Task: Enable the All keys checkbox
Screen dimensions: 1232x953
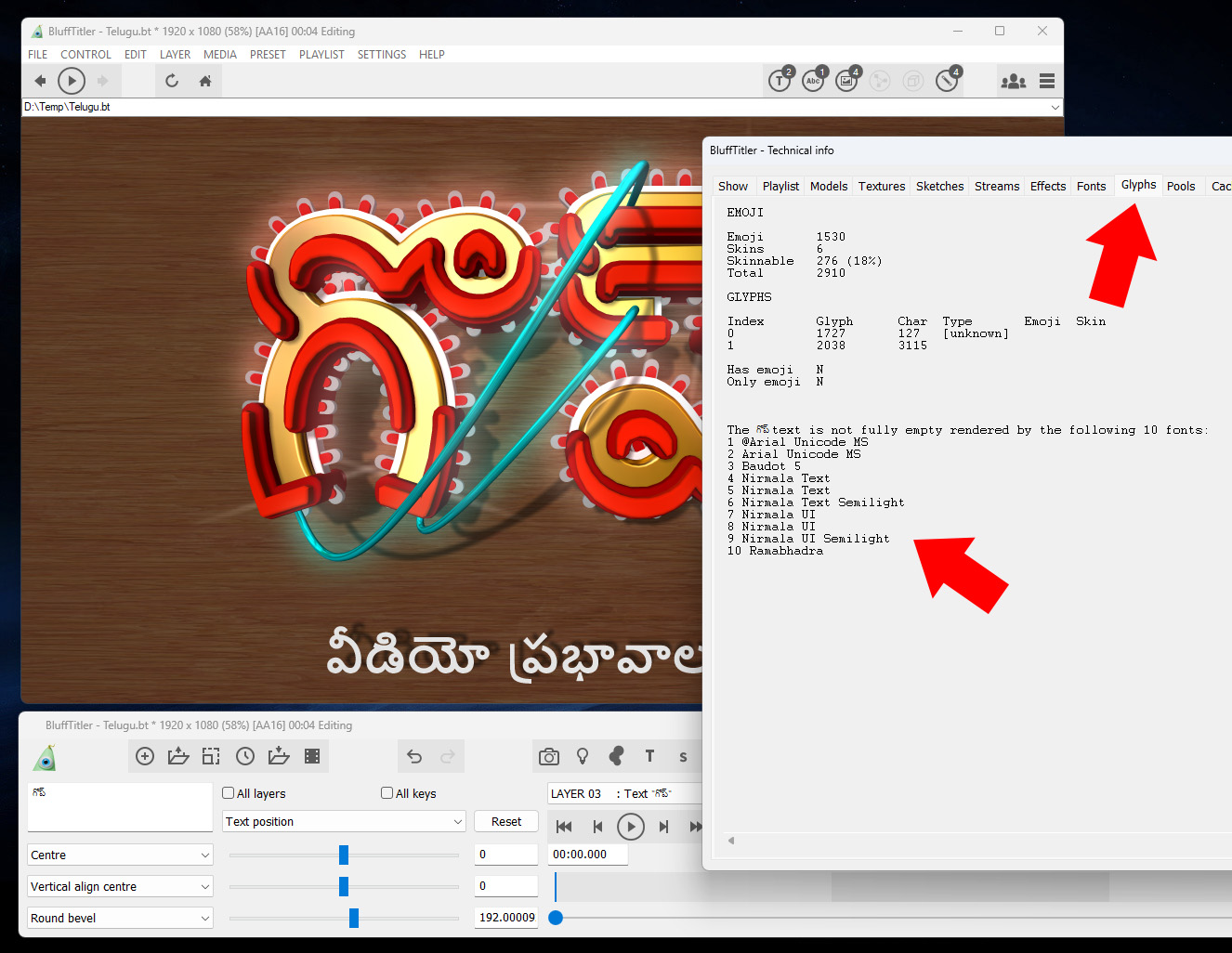Action: [x=387, y=793]
